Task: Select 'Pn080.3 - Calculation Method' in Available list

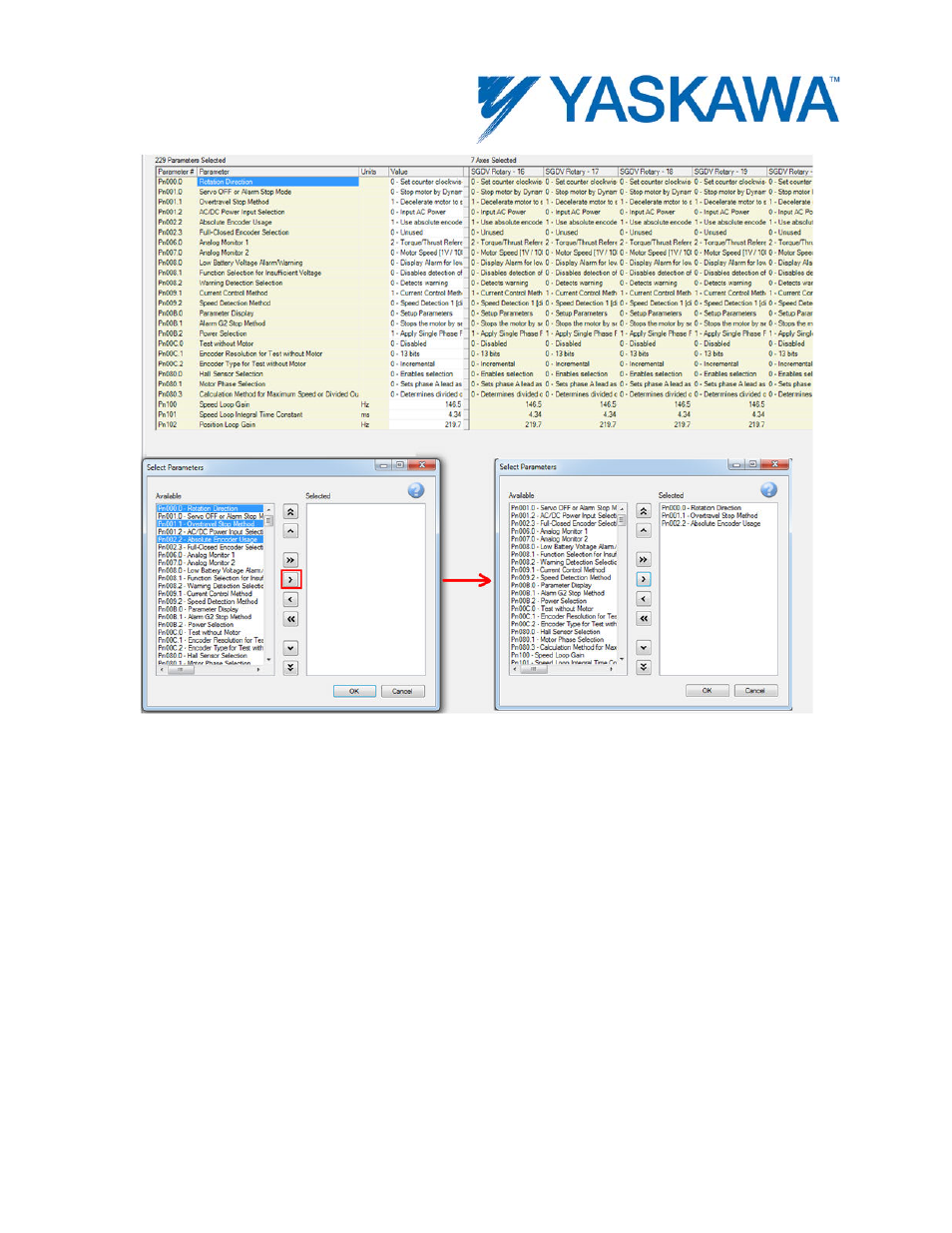Action: coord(563,647)
